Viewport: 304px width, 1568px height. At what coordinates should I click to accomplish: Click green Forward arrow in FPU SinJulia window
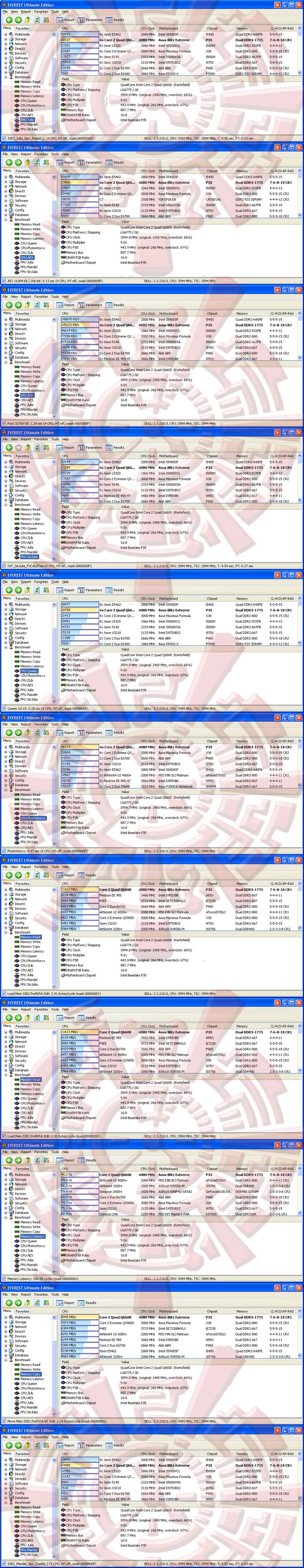[x=18, y=447]
